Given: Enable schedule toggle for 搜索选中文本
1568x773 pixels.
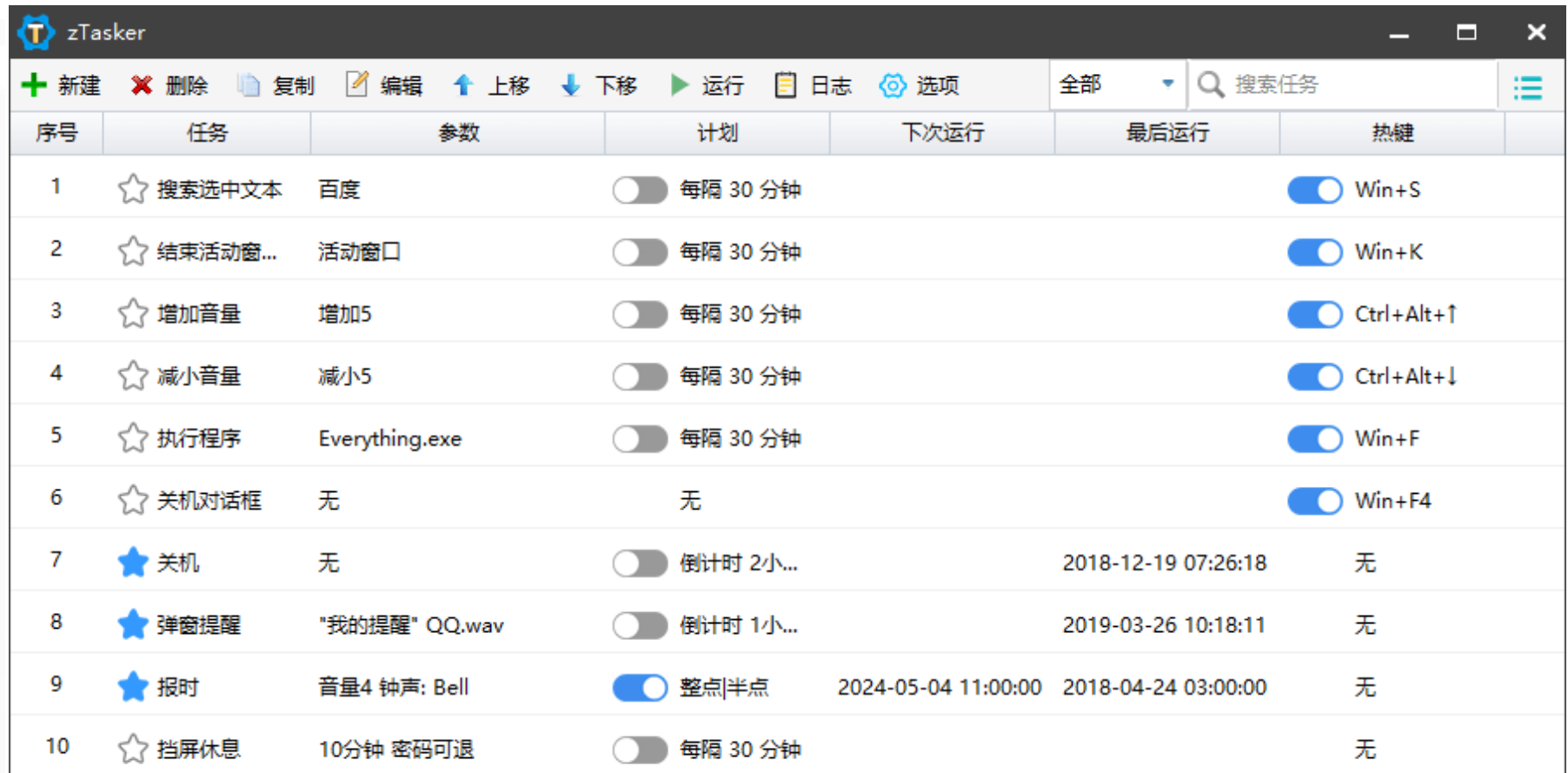Looking at the screenshot, I should (640, 190).
